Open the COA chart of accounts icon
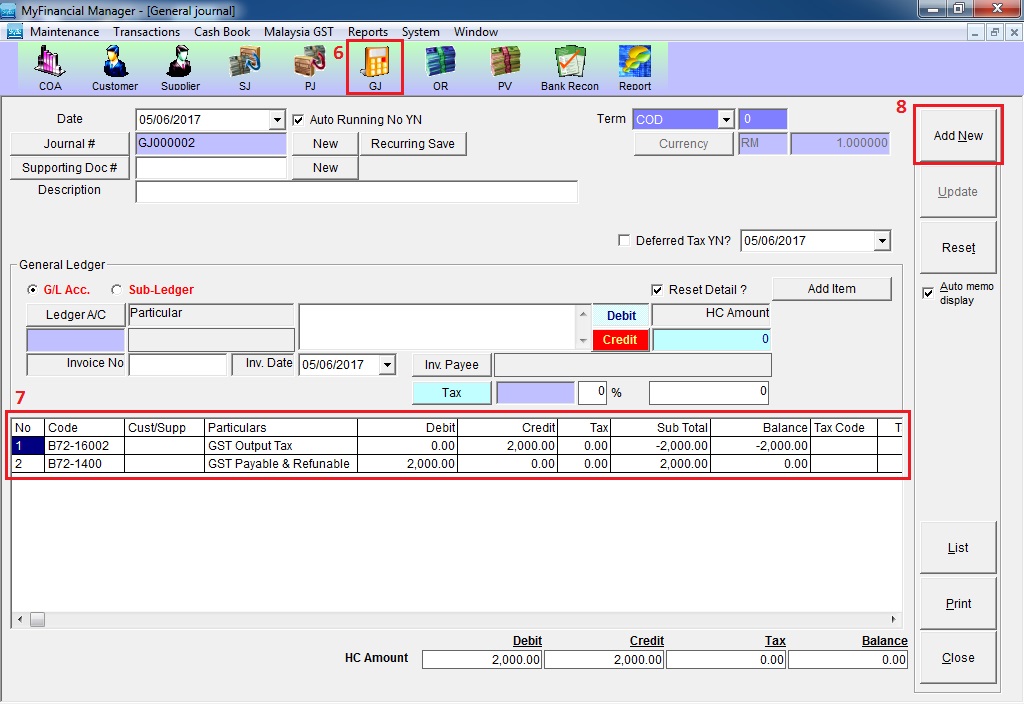This screenshot has width=1024, height=704. (50, 67)
